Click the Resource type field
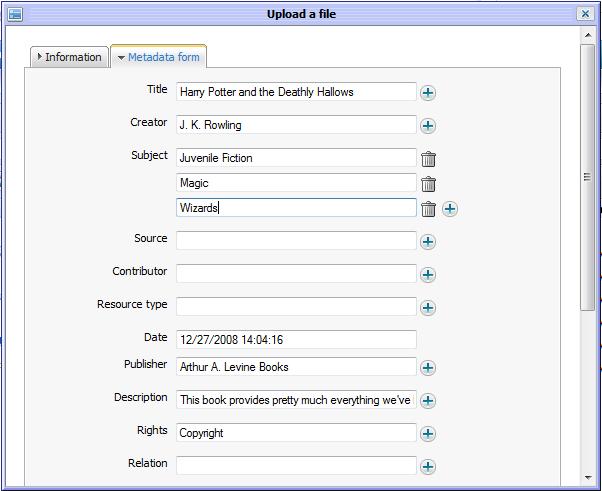 (x=296, y=307)
